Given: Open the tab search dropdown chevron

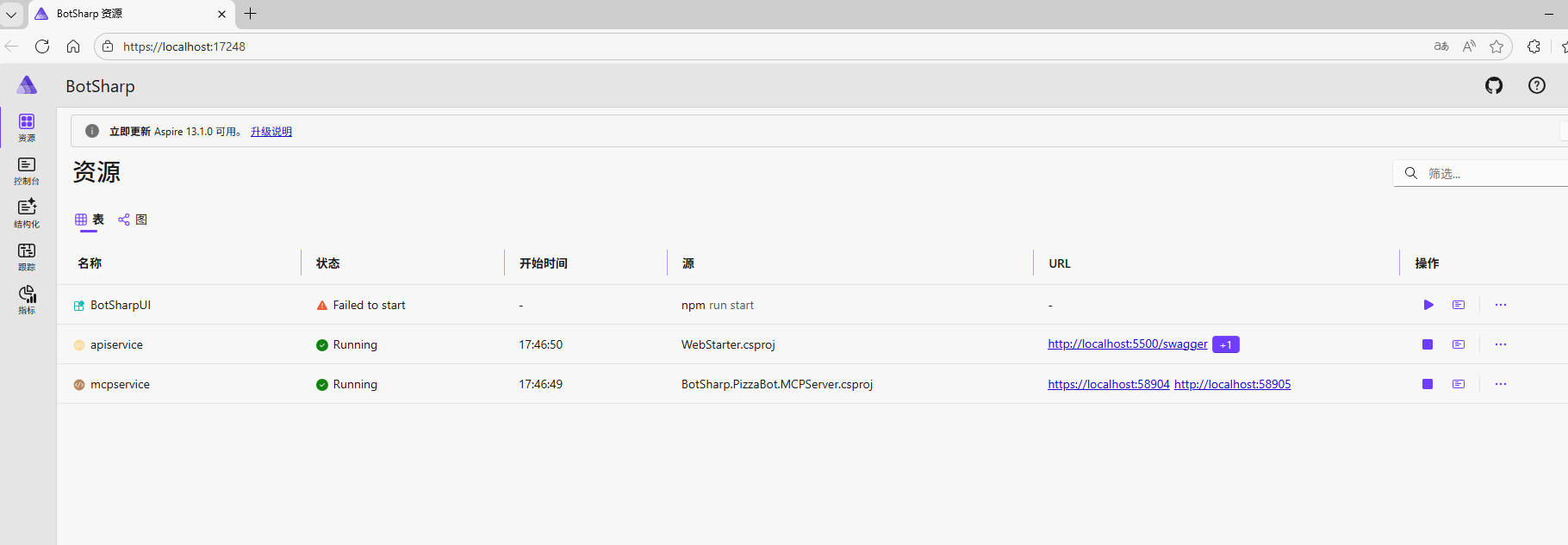Looking at the screenshot, I should [11, 15].
